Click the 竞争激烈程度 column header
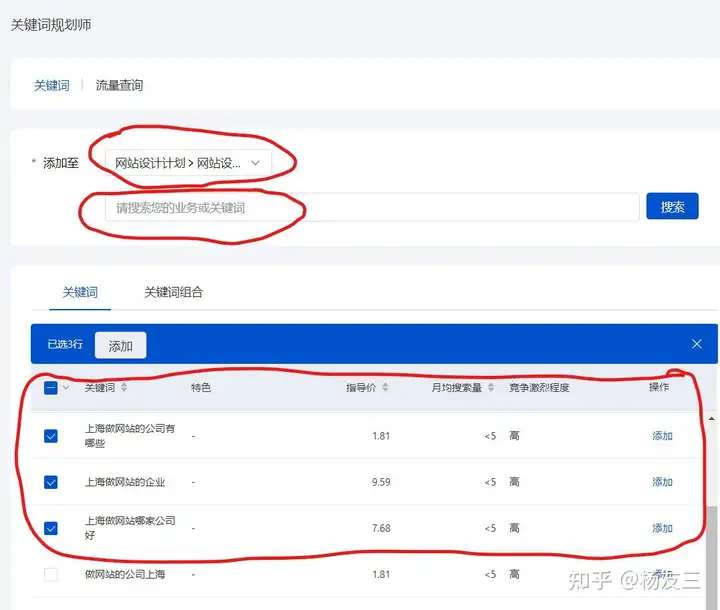This screenshot has width=720, height=610. coord(539,388)
